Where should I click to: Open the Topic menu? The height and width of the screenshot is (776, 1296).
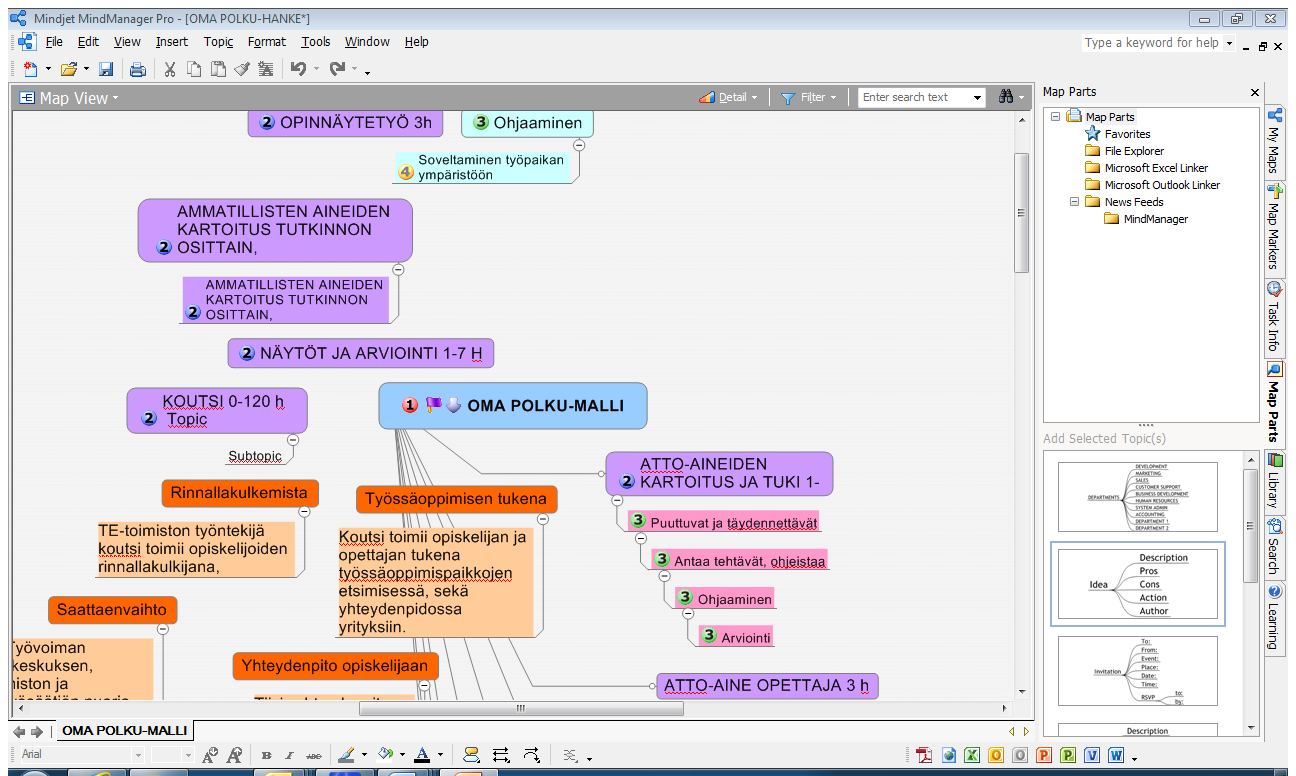click(218, 42)
